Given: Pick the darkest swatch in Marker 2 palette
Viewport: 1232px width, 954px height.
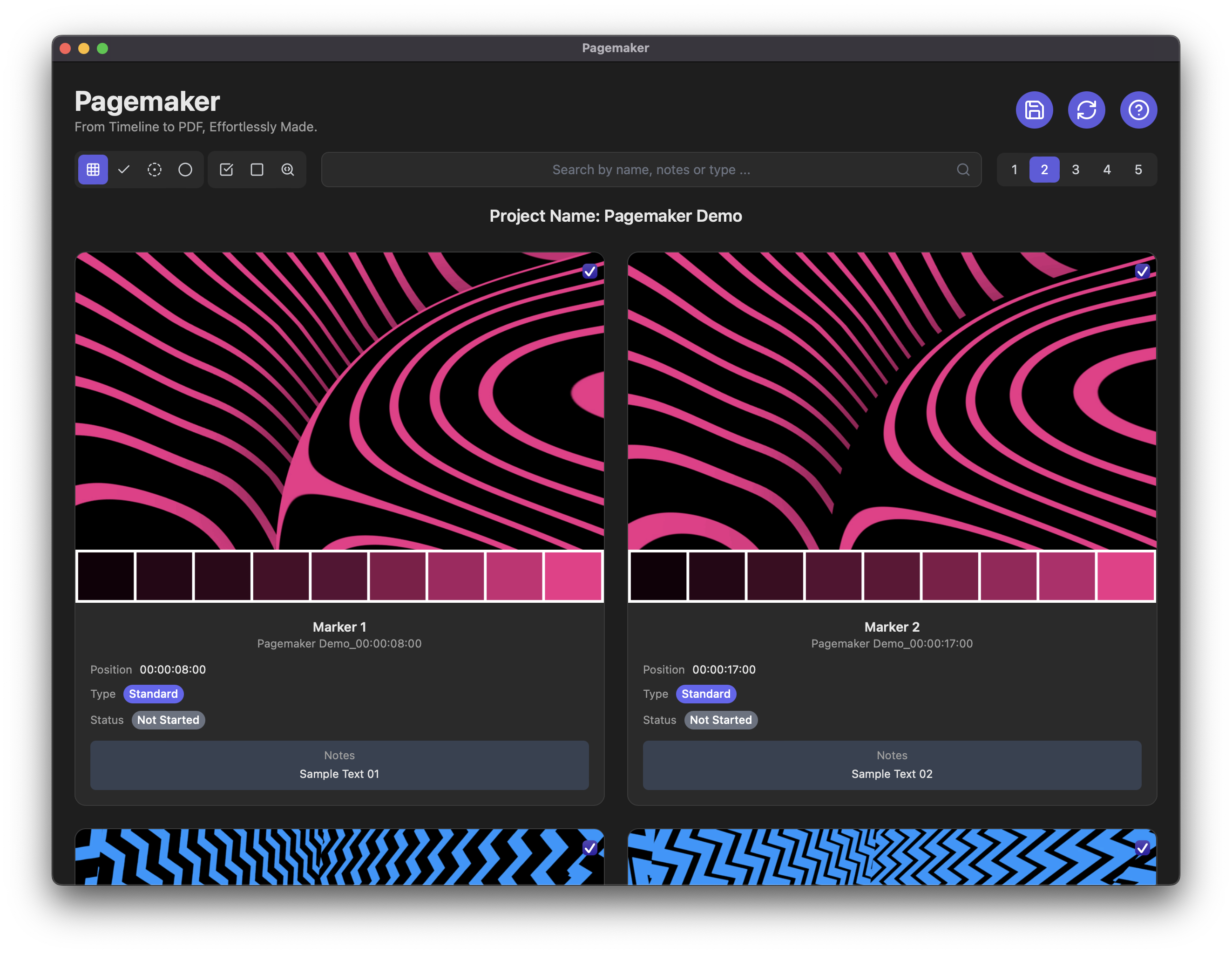Looking at the screenshot, I should (658, 576).
